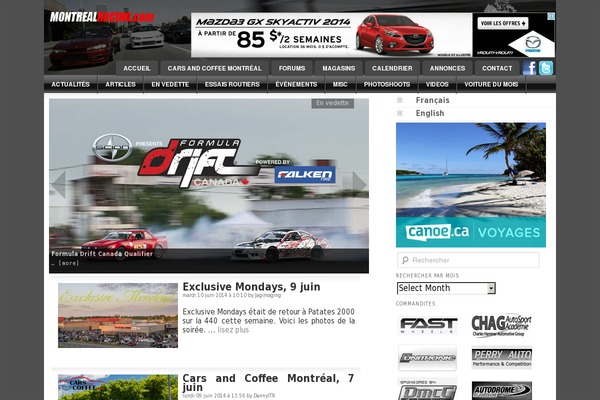Open Exclusive Mondays, 9 juin article title
The height and width of the screenshot is (400, 600).
point(251,287)
